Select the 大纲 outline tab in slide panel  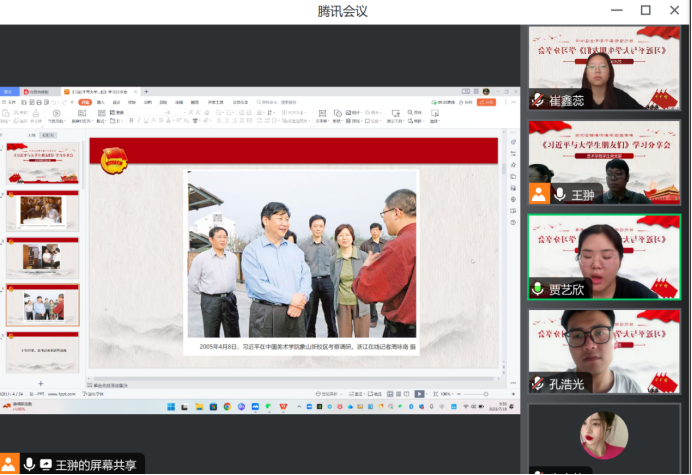(32, 135)
